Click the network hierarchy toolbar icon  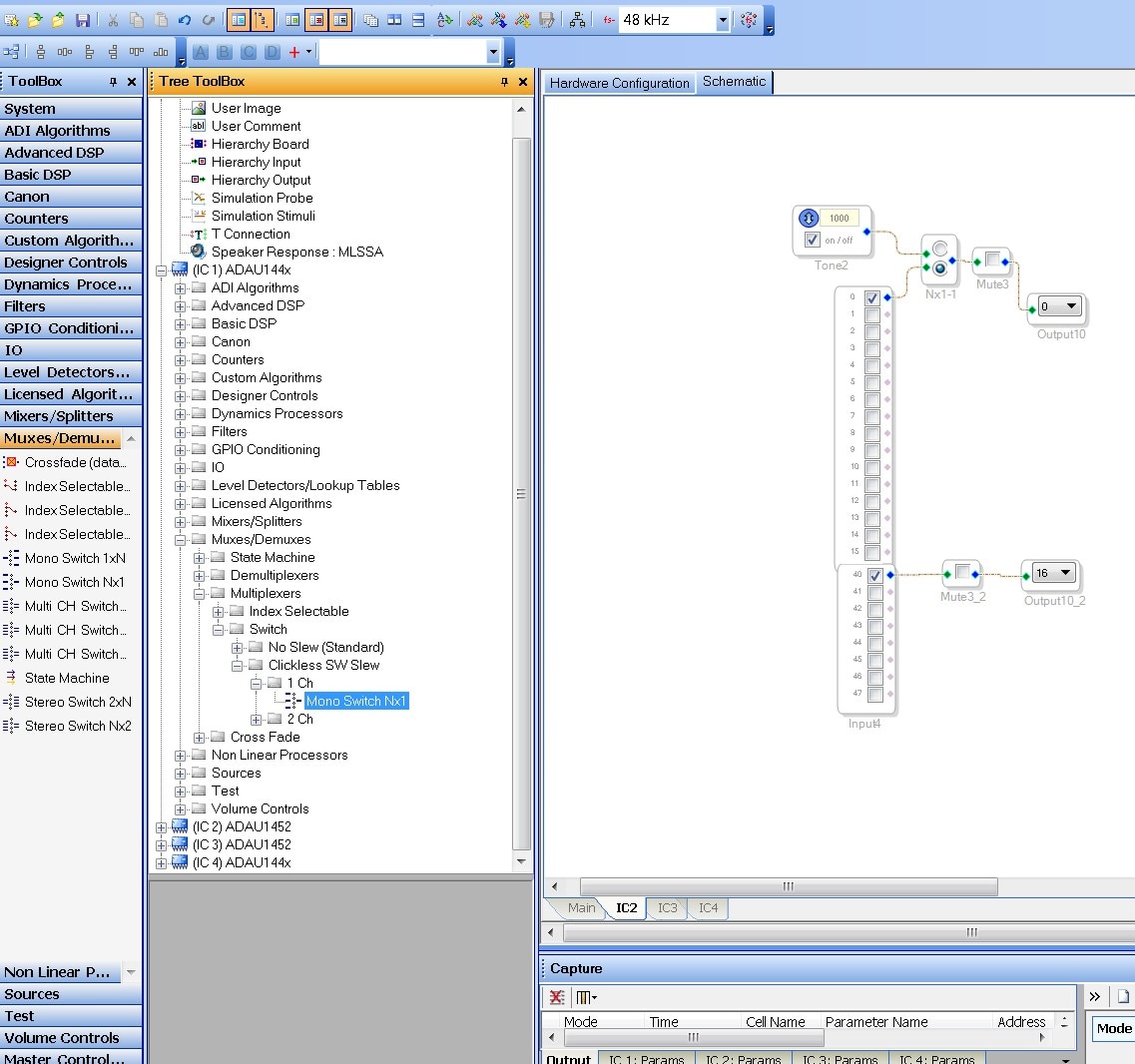(577, 20)
